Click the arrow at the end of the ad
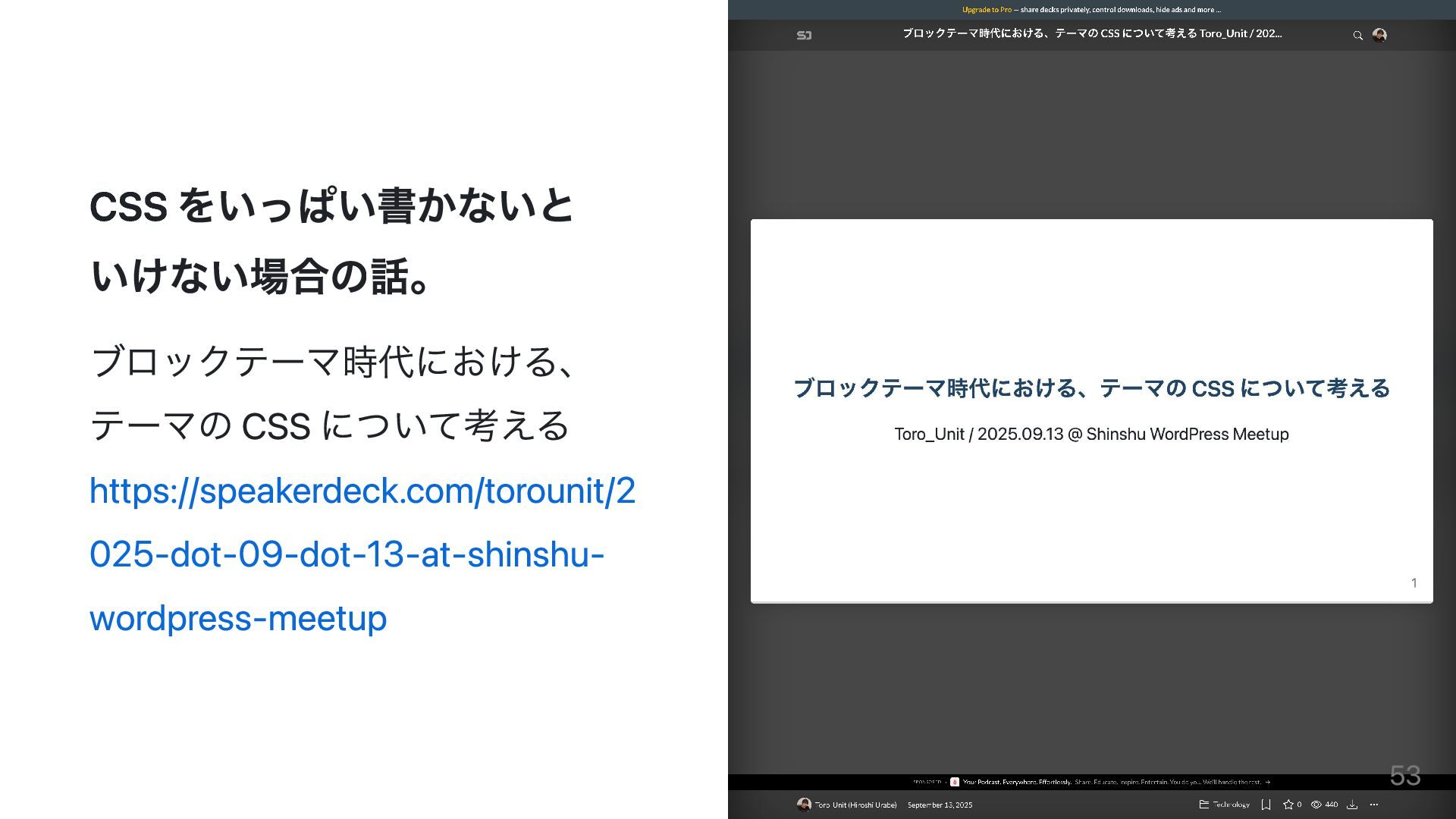This screenshot has height=819, width=1456. tap(1268, 782)
